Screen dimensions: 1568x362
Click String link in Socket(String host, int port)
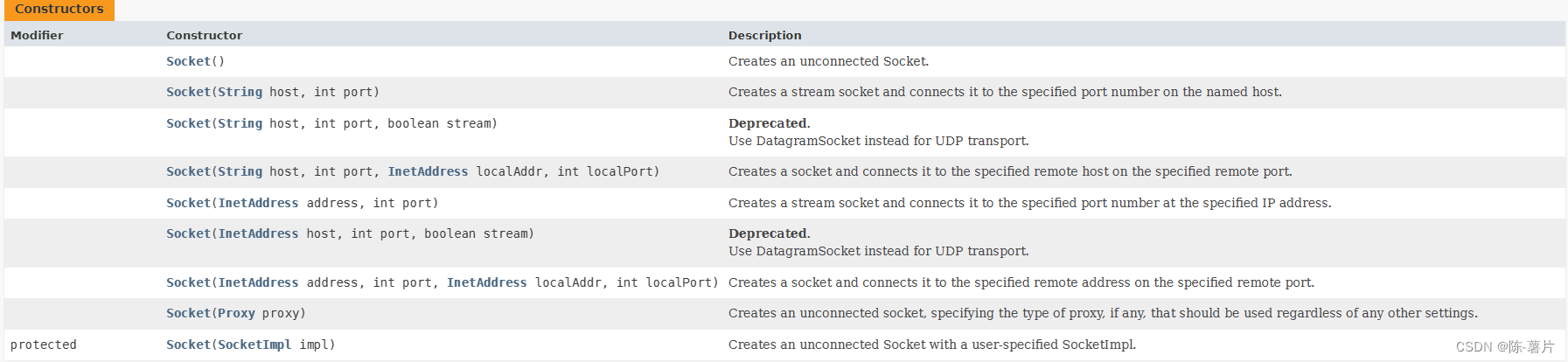click(x=240, y=92)
